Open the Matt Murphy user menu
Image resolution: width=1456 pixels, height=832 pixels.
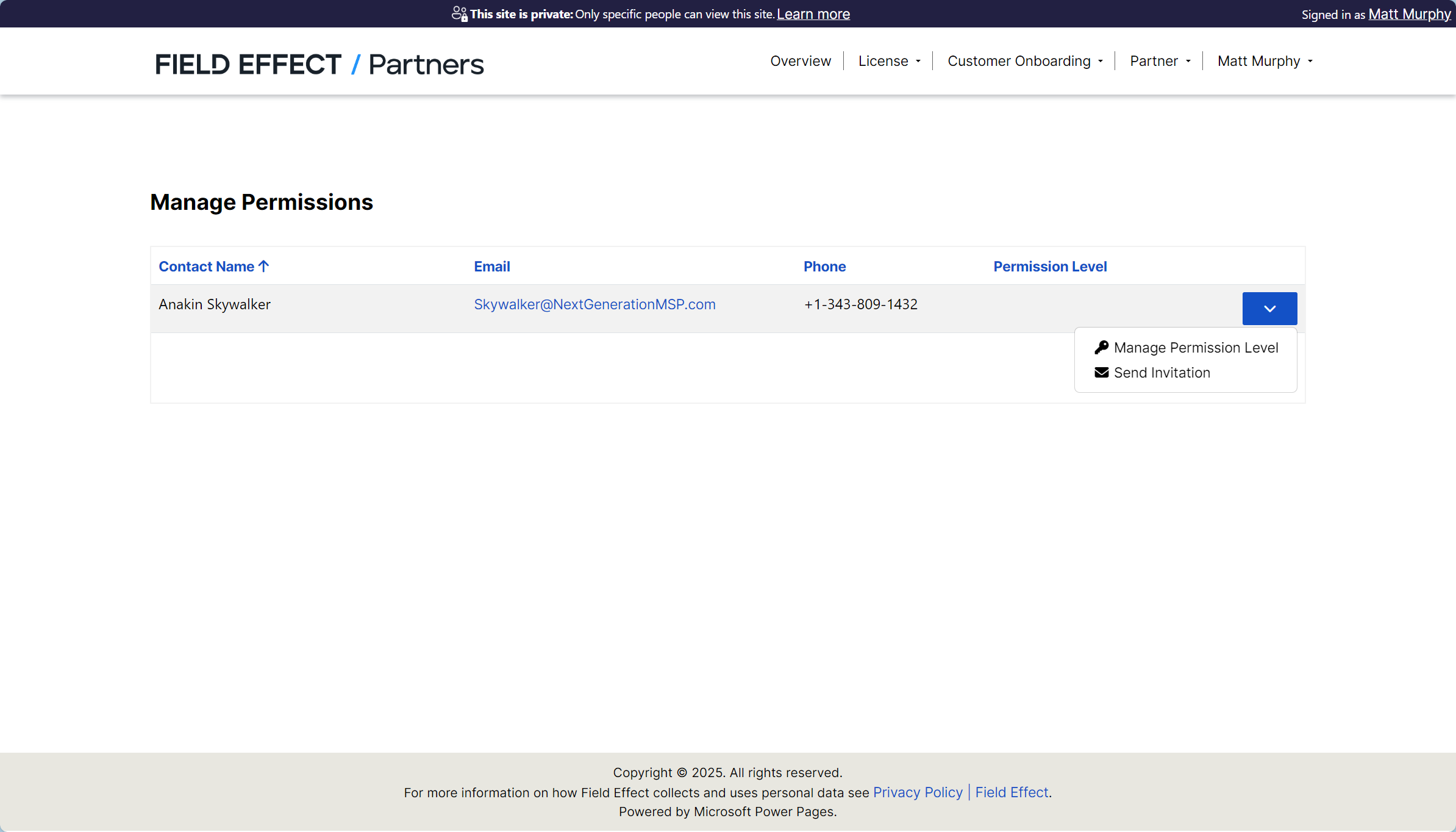coord(1265,61)
